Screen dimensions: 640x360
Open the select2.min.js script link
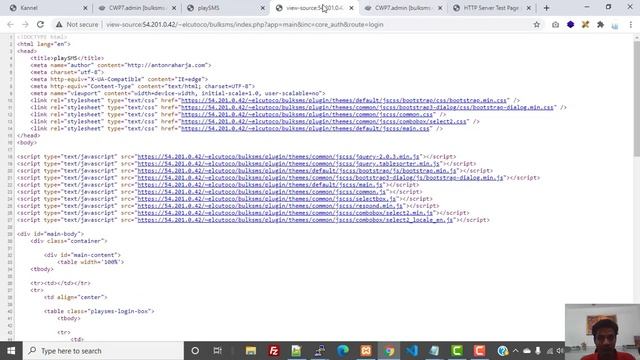pyautogui.click(x=285, y=213)
